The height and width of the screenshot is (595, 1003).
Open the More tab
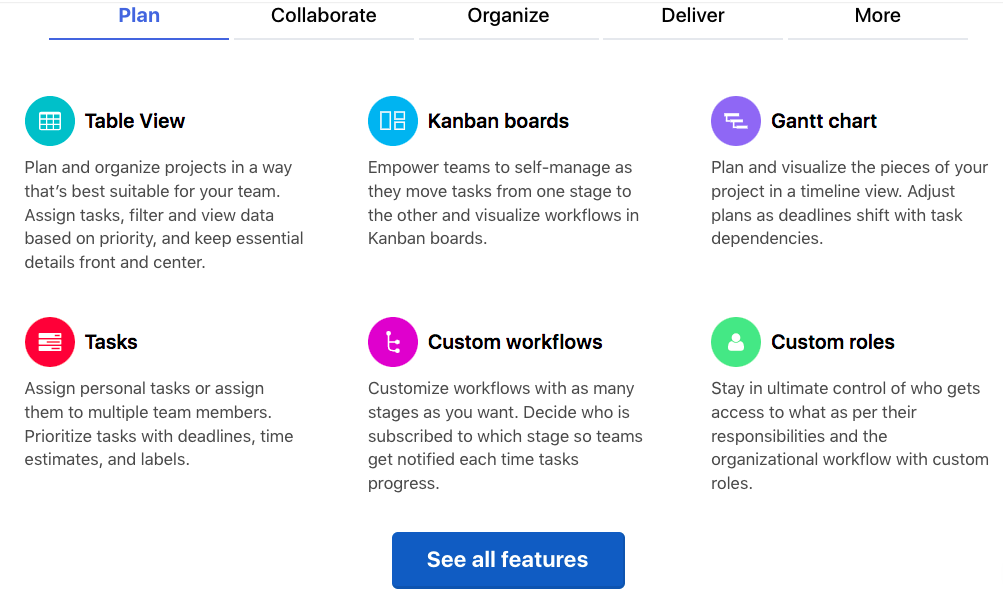(x=878, y=16)
